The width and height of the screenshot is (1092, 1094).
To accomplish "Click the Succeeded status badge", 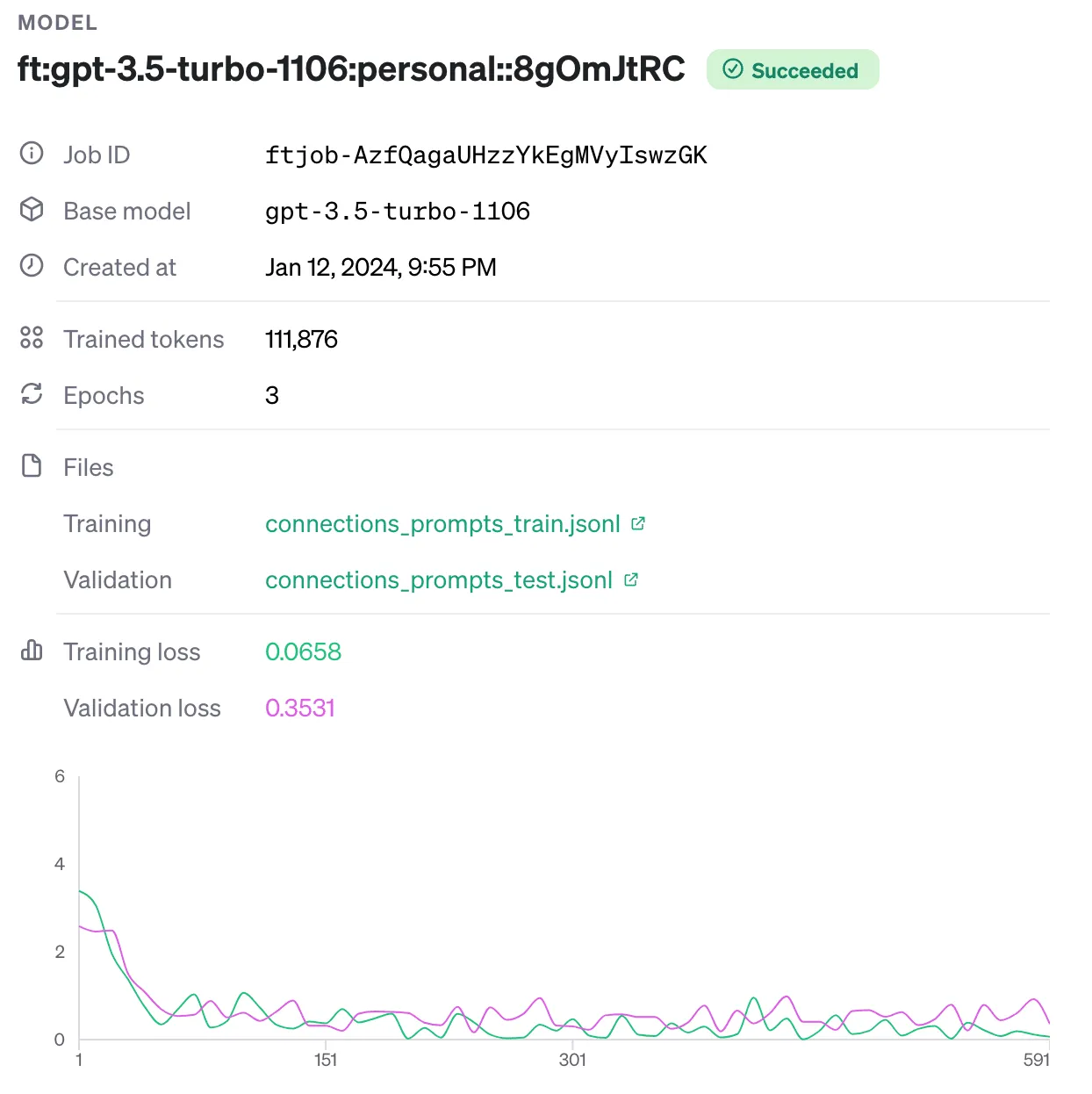I will tap(793, 70).
